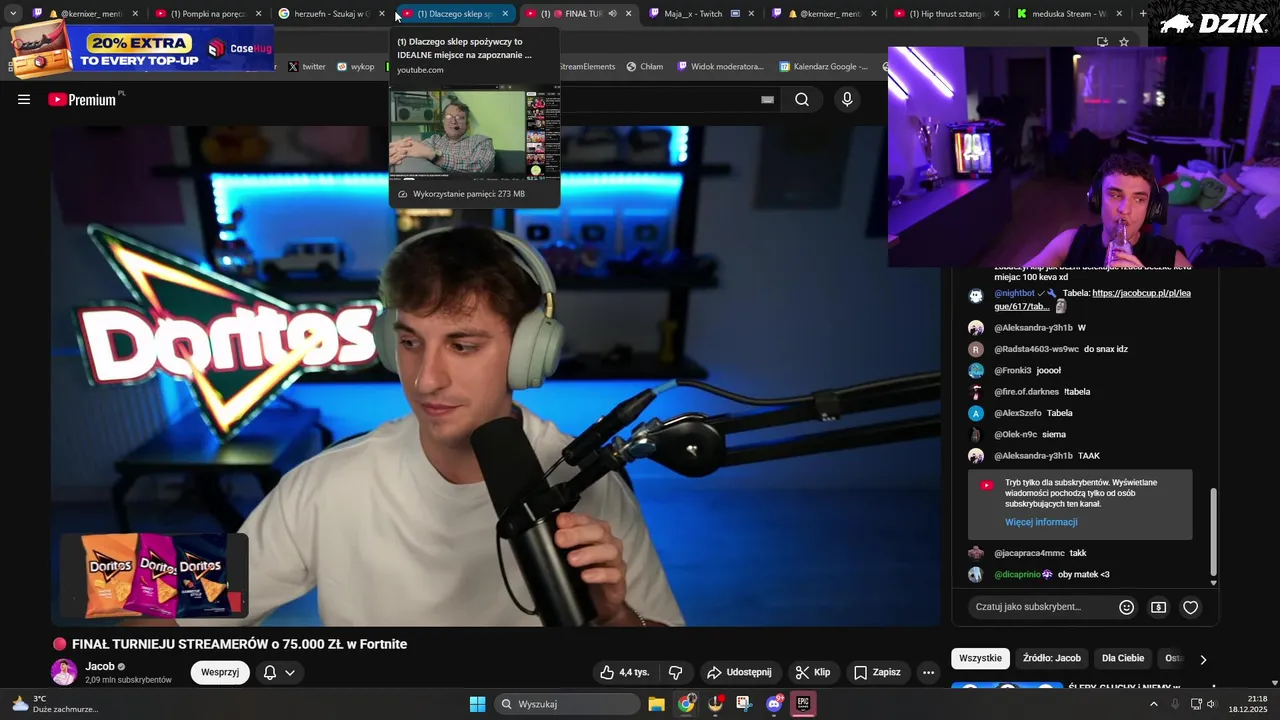Bookmark this page with the star icon
This screenshot has width=1280, height=720.
[1124, 42]
